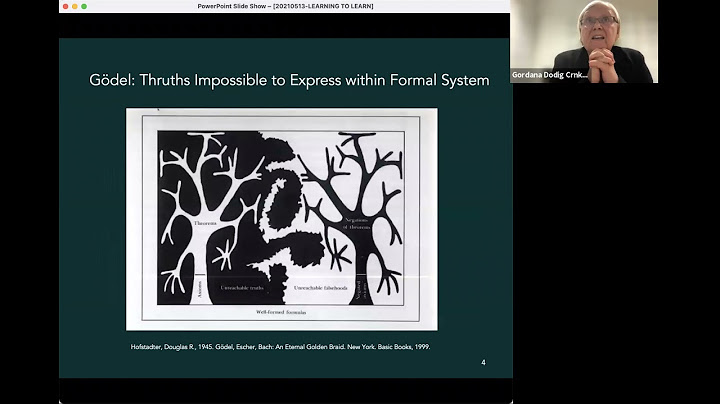Click the 'Negations of theorems' diagram label
This screenshot has width=720, height=404.
pos(356,224)
